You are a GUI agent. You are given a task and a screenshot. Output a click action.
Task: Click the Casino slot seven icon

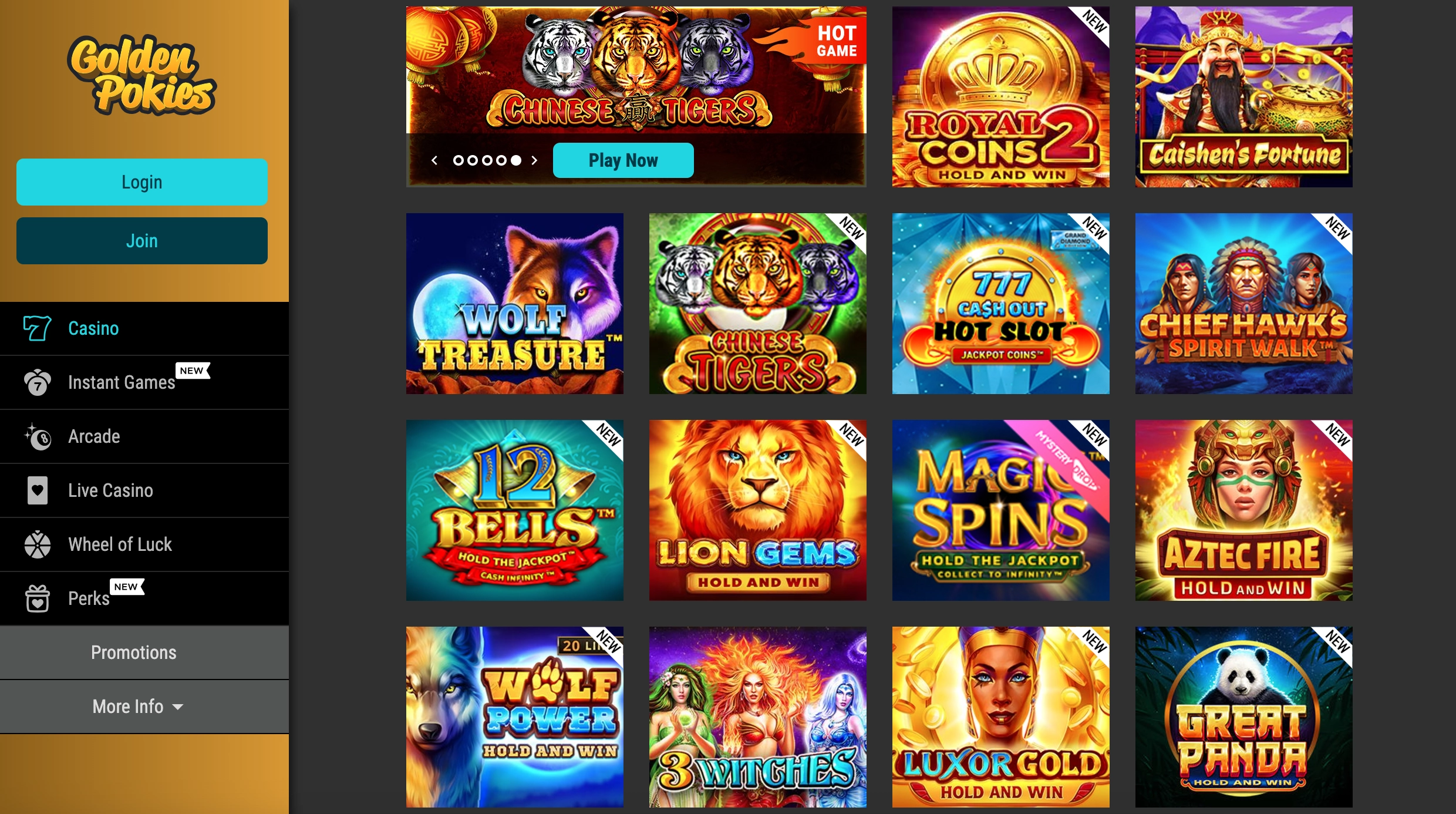[x=37, y=328]
